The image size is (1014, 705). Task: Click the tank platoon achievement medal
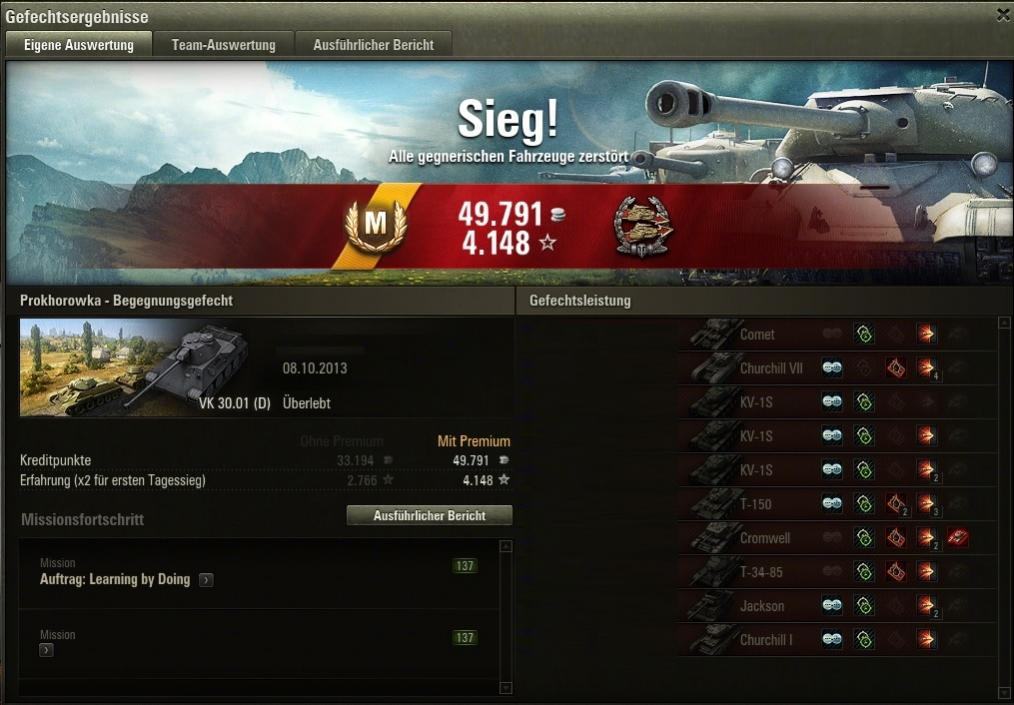(x=643, y=226)
